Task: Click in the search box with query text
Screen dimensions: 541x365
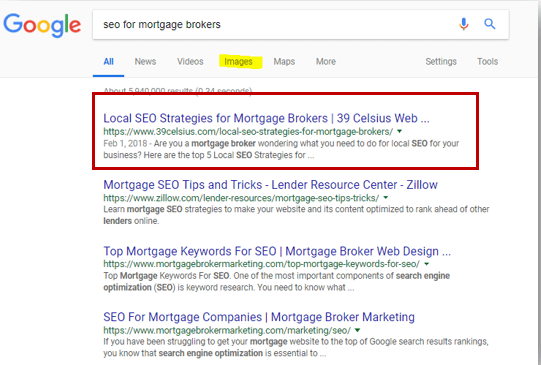Action: tap(273, 24)
